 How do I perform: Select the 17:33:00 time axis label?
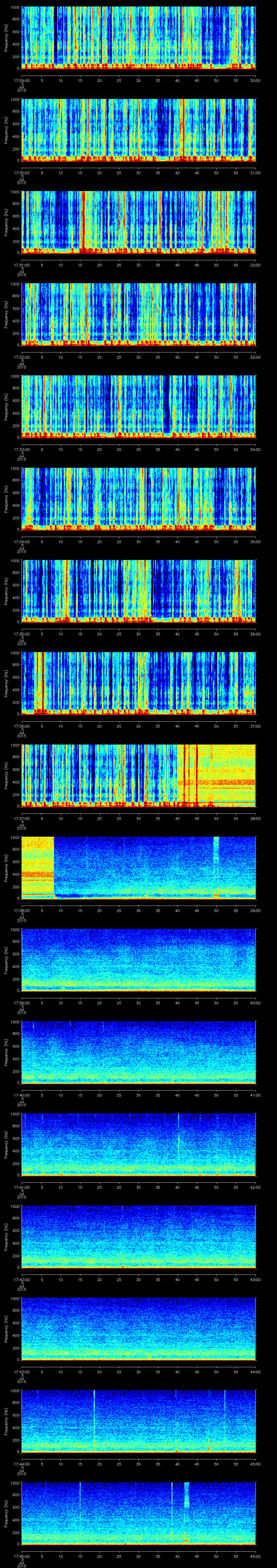tap(21, 449)
